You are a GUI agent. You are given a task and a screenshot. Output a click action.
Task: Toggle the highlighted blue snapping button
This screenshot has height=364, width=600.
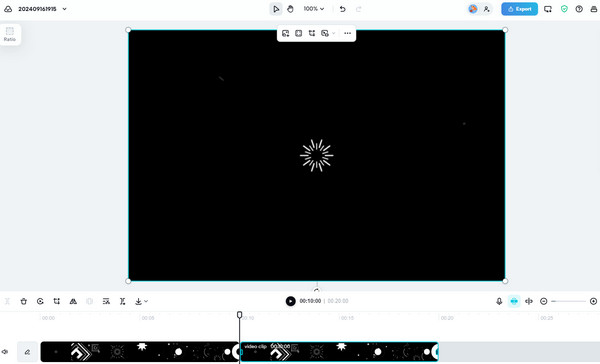(x=514, y=301)
